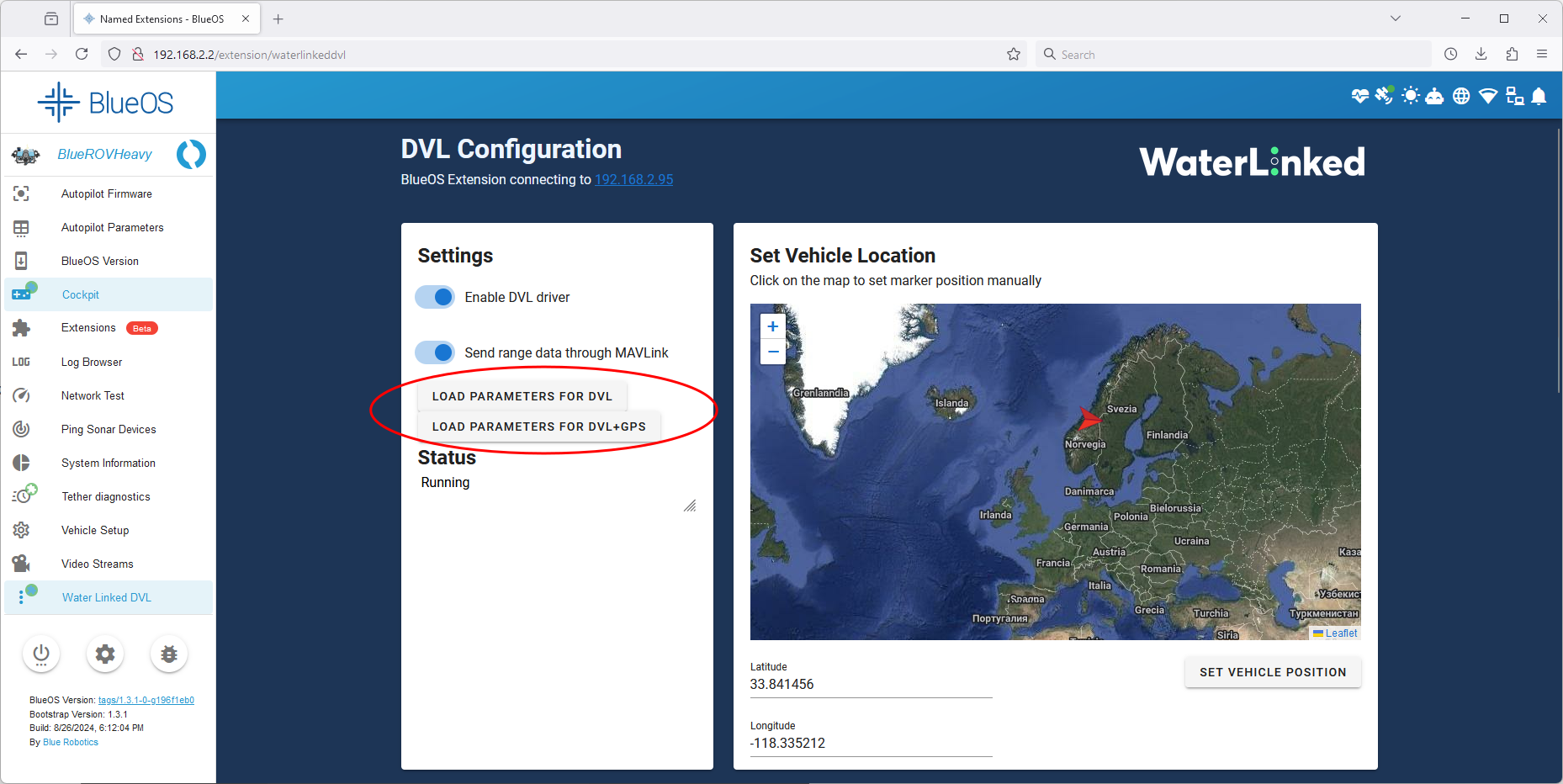Zoom out on the map
Image resolution: width=1563 pixels, height=784 pixels.
pos(772,352)
